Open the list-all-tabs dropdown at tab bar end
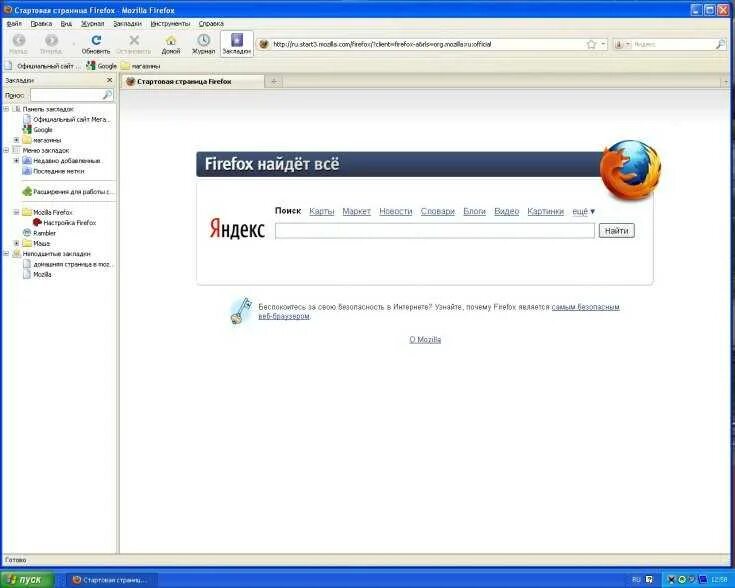The height and width of the screenshot is (588, 735). pos(726,82)
